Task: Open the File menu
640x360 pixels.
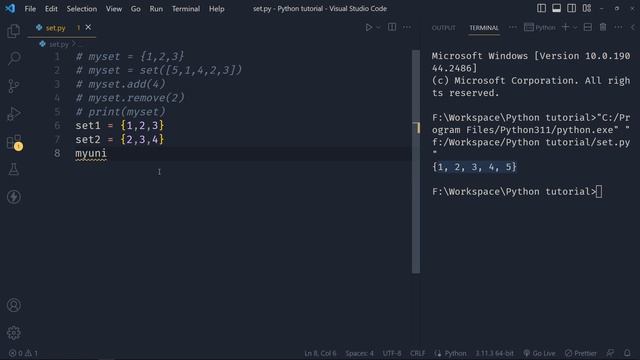Action: click(30, 9)
